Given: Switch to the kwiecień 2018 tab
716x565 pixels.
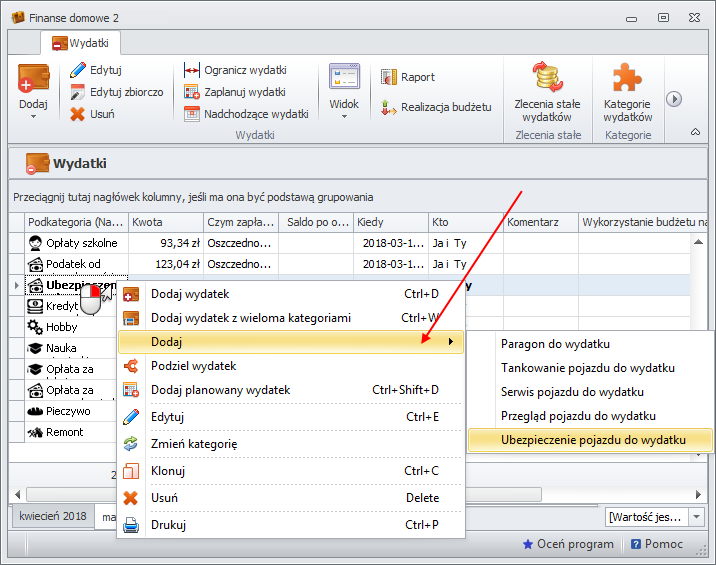Looking at the screenshot, I should point(52,517).
